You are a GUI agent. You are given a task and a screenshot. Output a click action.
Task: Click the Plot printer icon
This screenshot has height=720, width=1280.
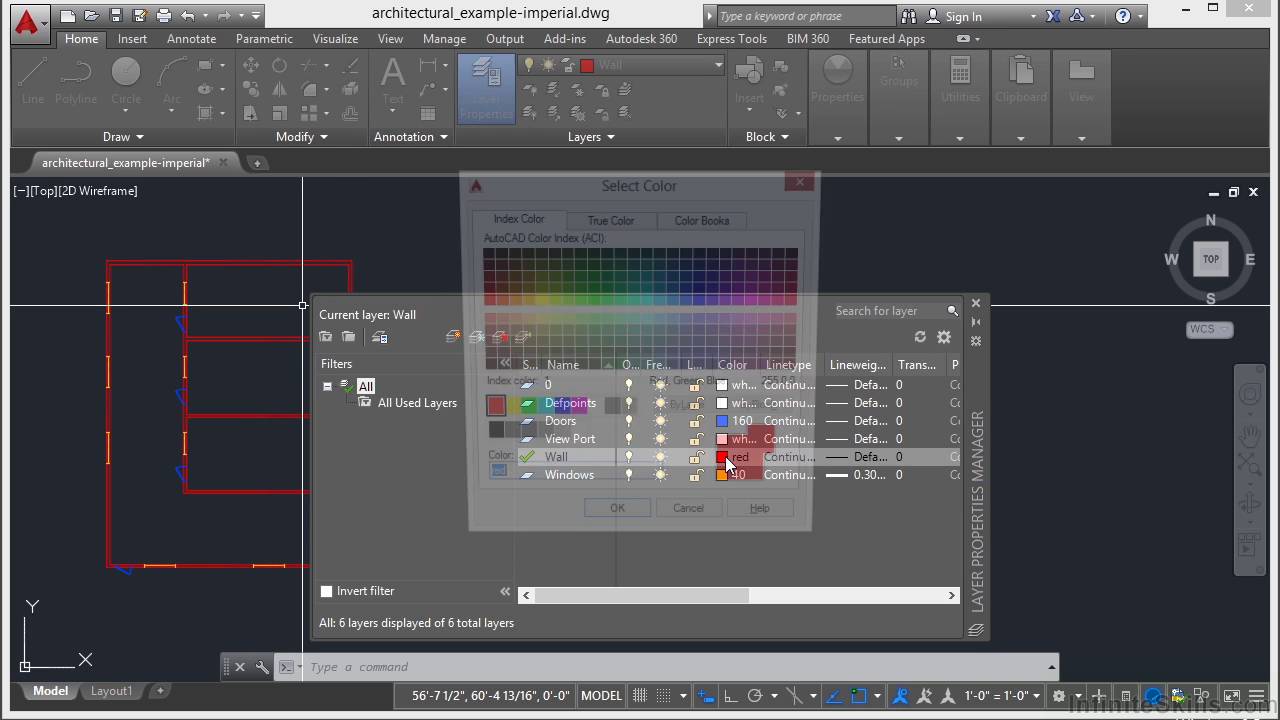[x=164, y=15]
